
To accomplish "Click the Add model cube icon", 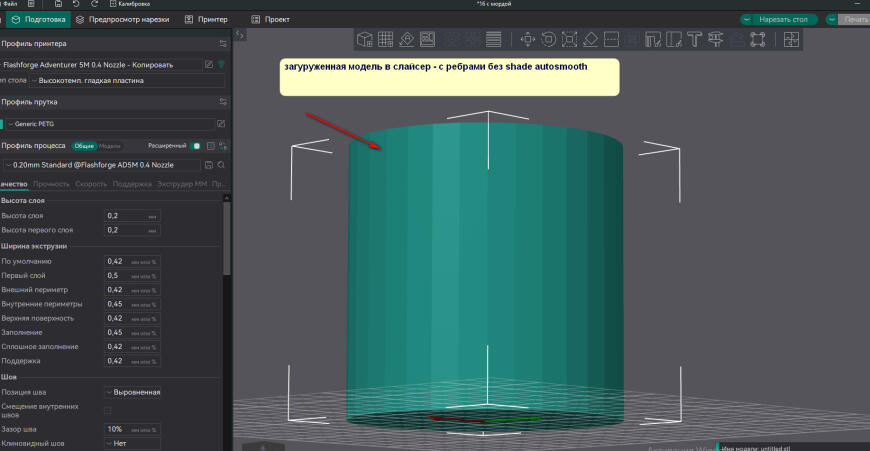I will coord(366,40).
